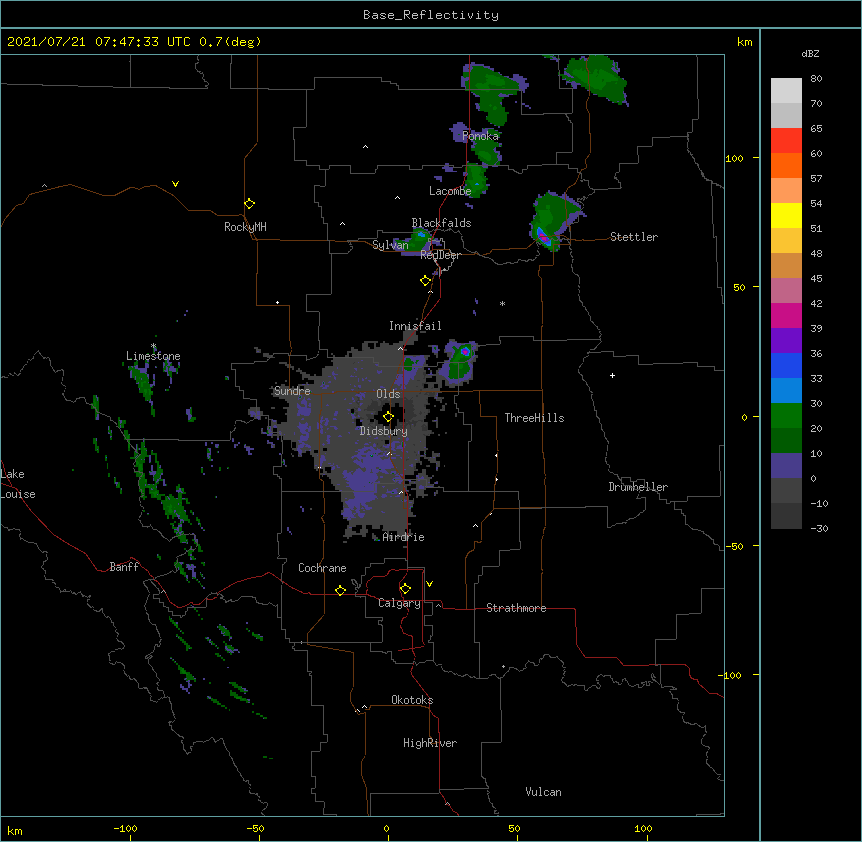862x842 pixels.
Task: Click the Airdrie city label
Action: coord(404,537)
